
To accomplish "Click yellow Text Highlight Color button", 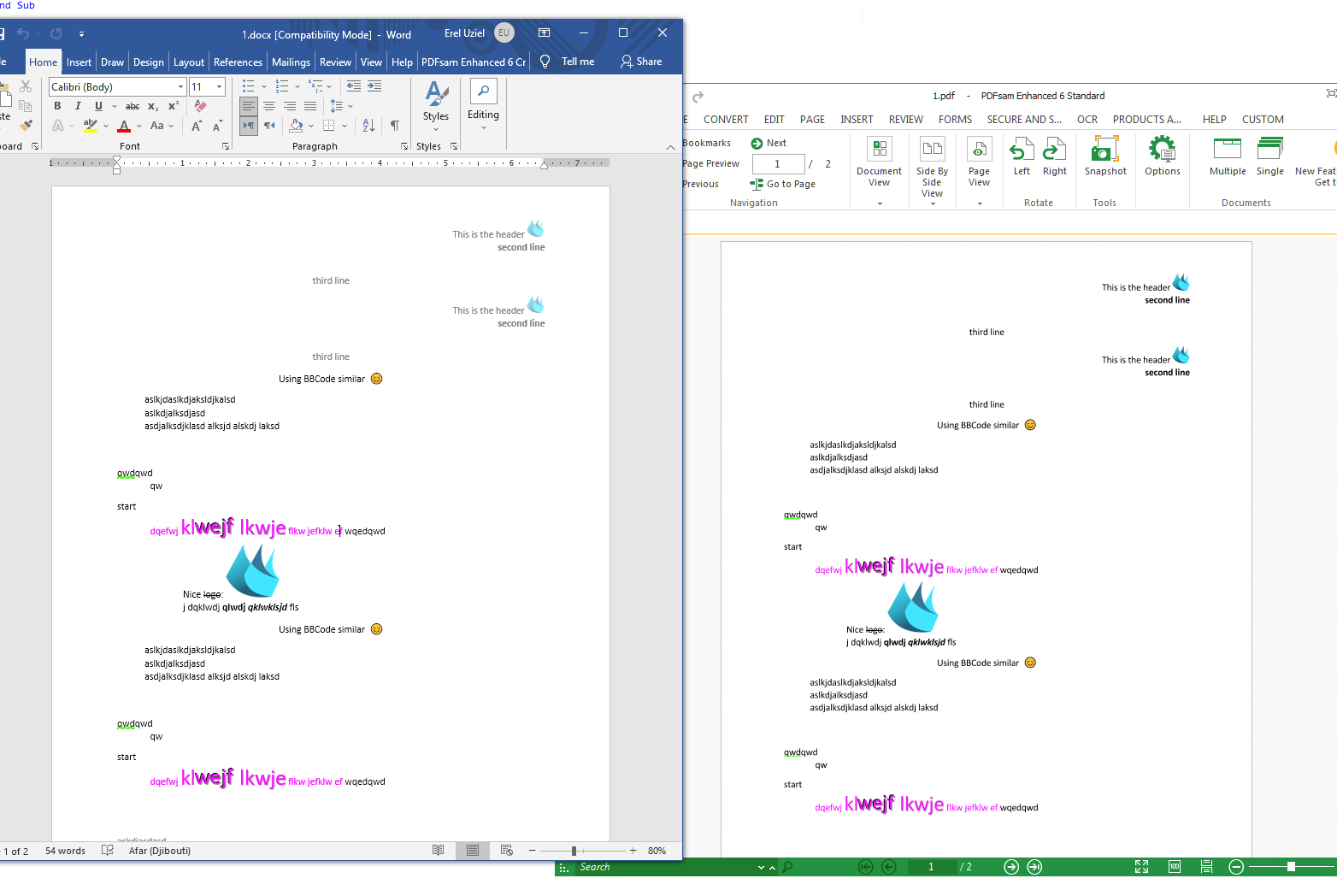I will [x=90, y=127].
